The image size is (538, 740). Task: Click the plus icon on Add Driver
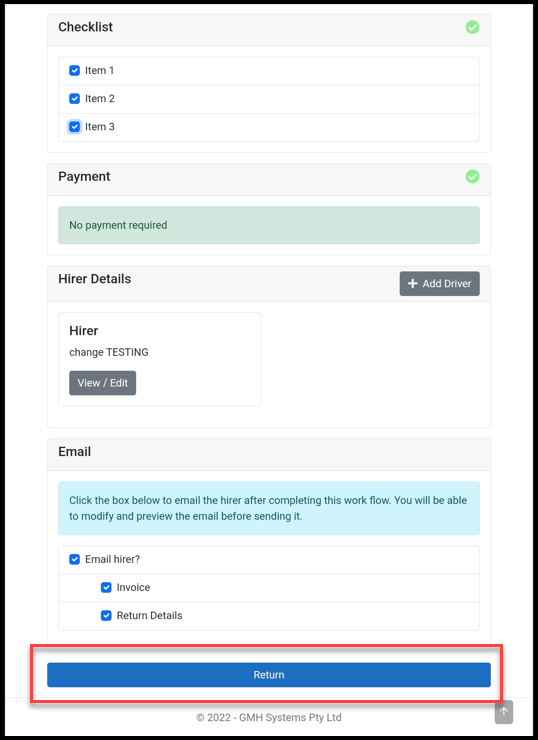pos(412,284)
